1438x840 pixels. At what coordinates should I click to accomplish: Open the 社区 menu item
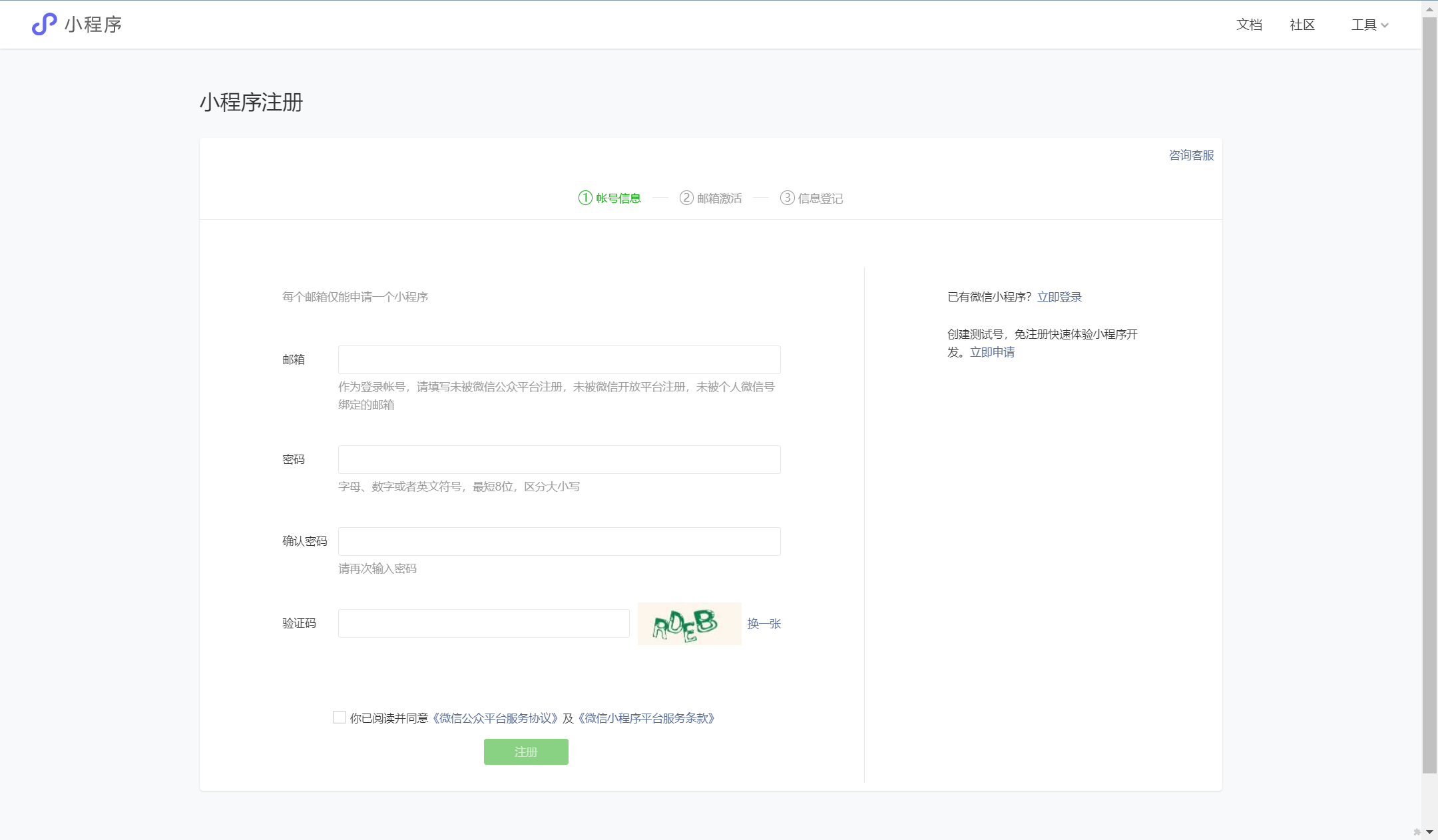pyautogui.click(x=1302, y=25)
